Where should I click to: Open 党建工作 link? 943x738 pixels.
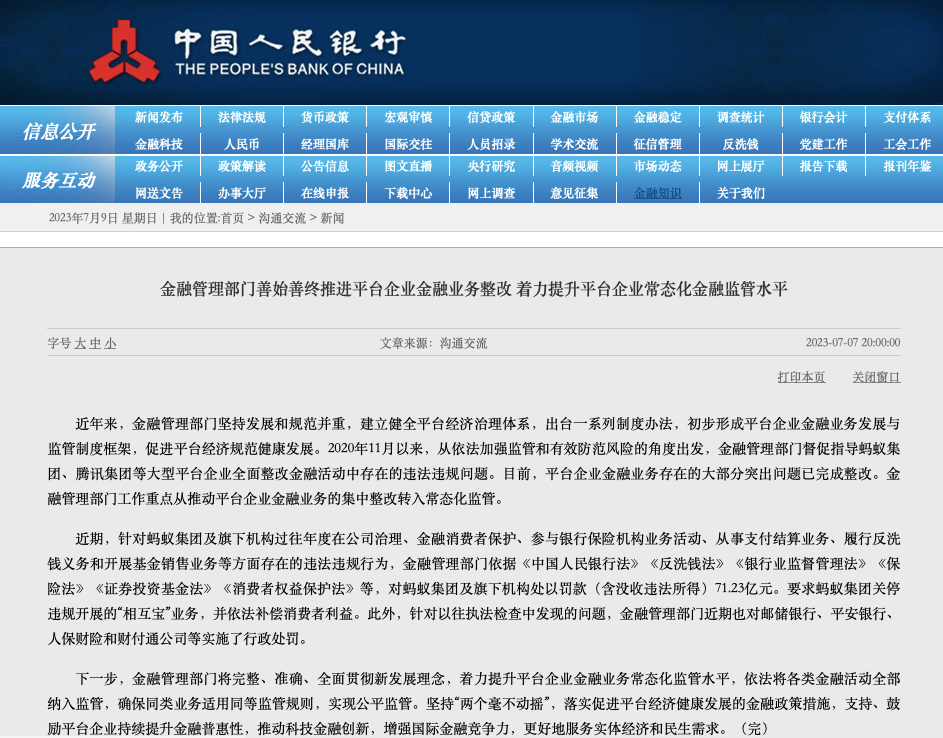(x=823, y=144)
